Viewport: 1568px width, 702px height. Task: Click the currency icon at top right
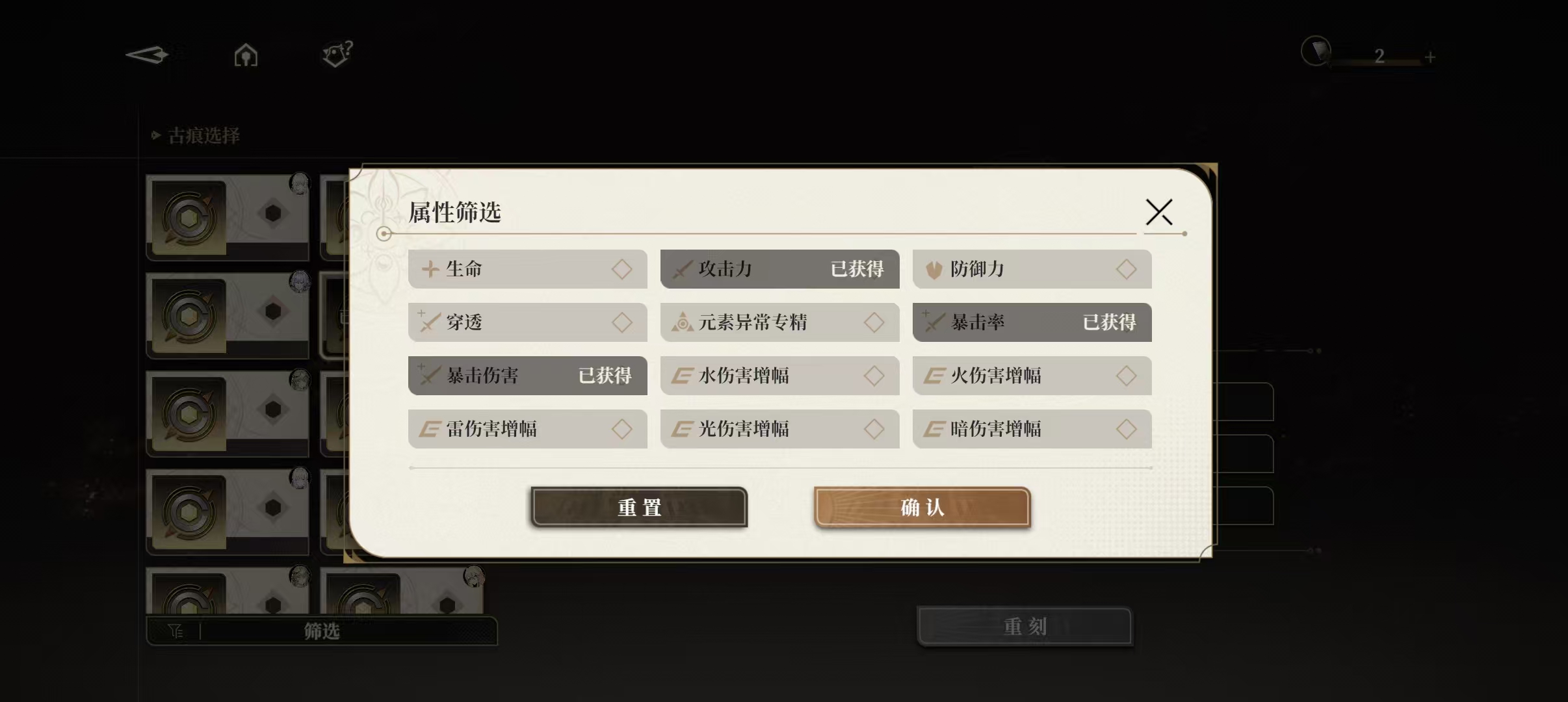[1316, 51]
